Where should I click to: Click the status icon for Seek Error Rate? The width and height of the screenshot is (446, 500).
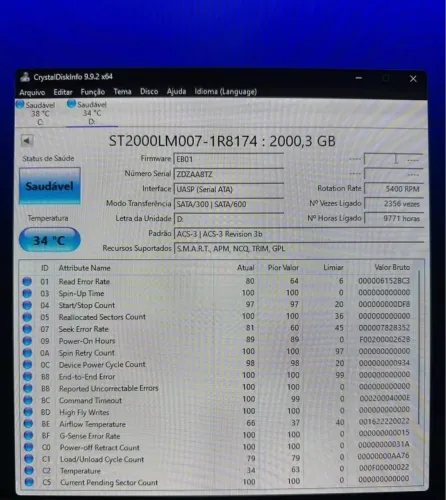point(27,329)
